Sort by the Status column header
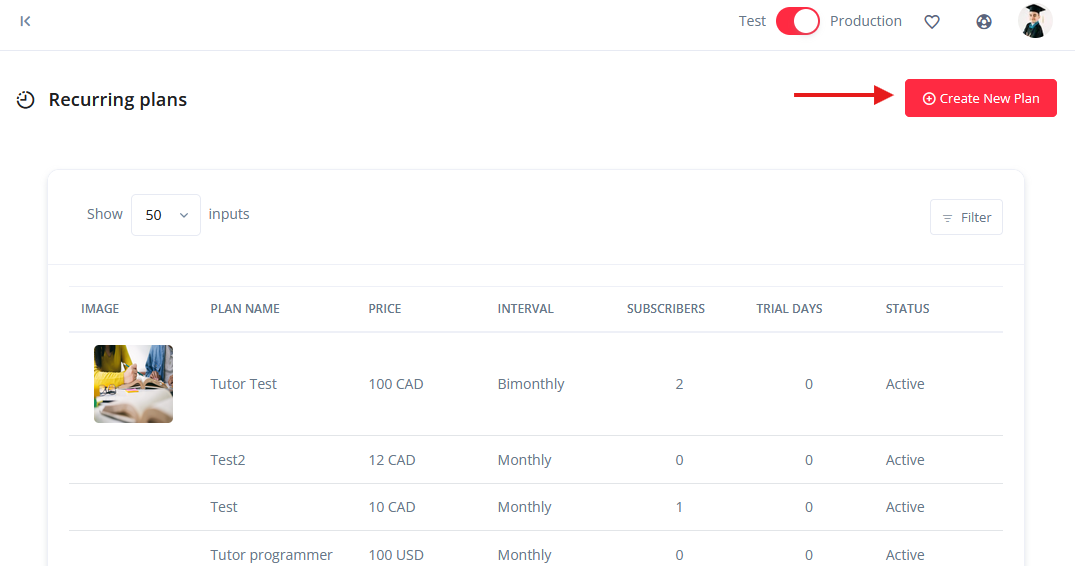 coord(907,309)
